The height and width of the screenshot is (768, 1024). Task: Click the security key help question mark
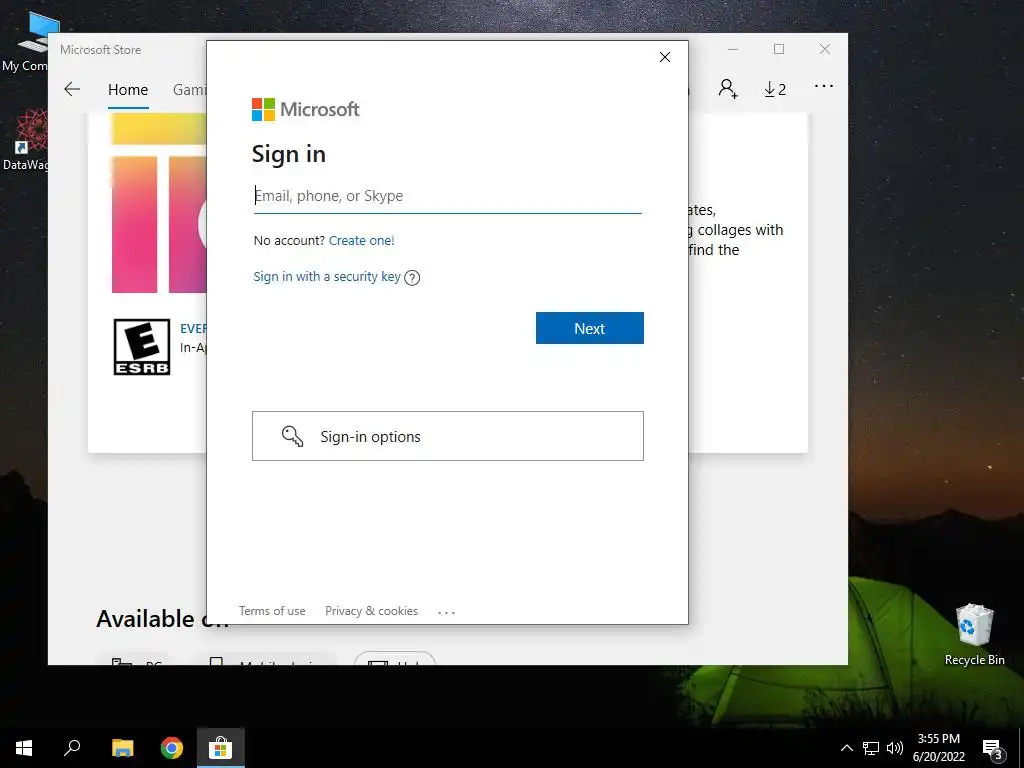[x=412, y=278]
